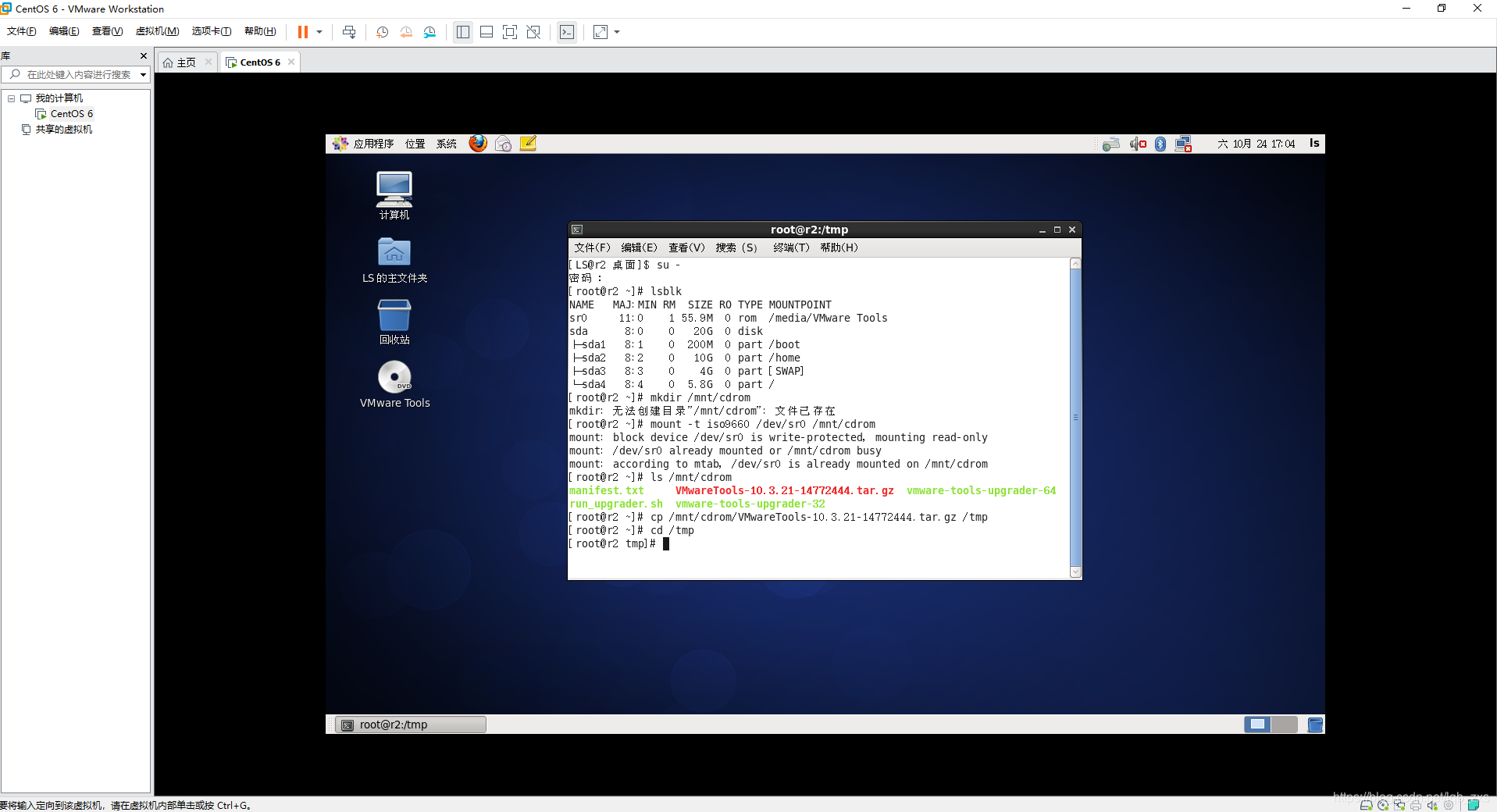Toggle the thumbnail bar view icon
Screen dimensions: 1497x812
click(487, 32)
